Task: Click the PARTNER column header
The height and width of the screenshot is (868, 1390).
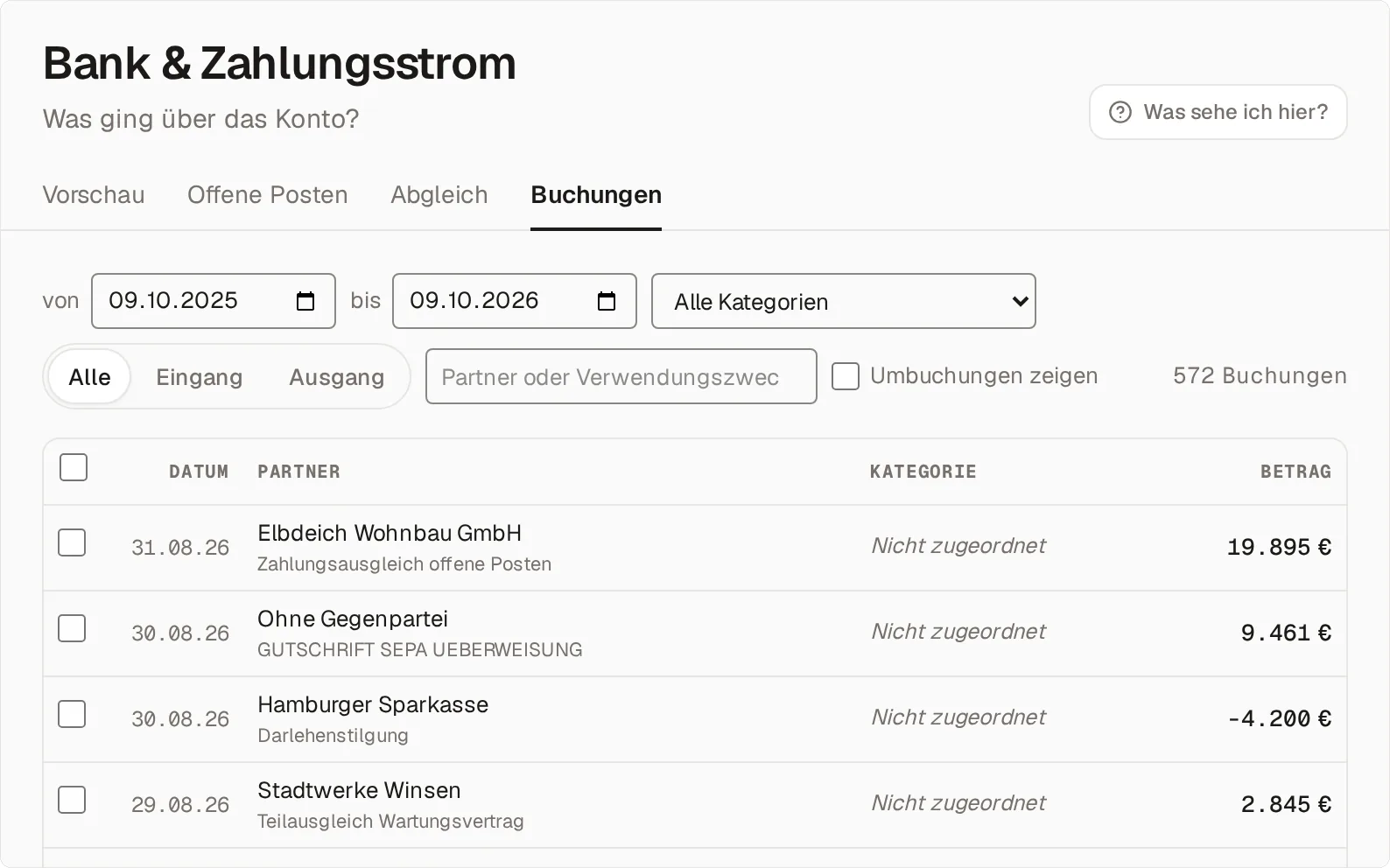Action: (298, 472)
